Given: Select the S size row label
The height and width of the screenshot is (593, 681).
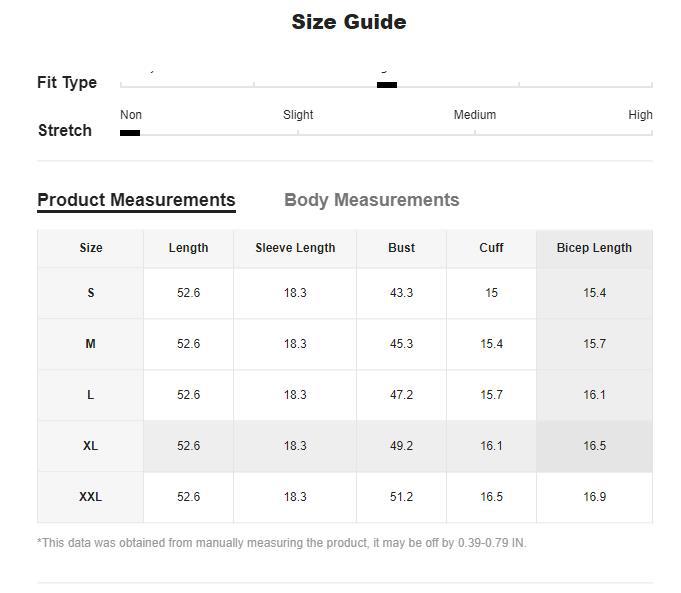Looking at the screenshot, I should 90,293.
